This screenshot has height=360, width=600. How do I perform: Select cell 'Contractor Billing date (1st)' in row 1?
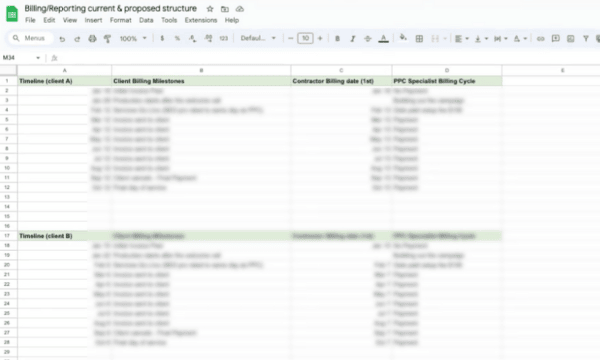click(341, 81)
